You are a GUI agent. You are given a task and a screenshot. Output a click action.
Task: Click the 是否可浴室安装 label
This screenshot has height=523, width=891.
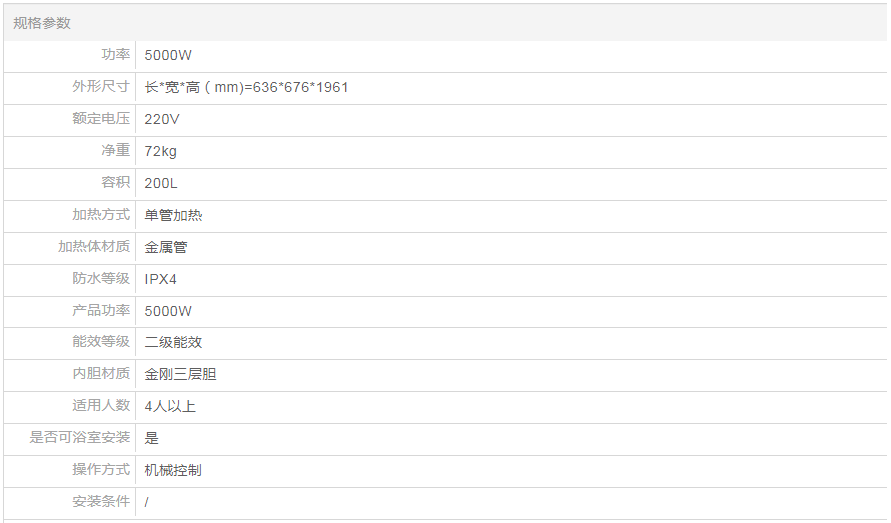coord(80,438)
